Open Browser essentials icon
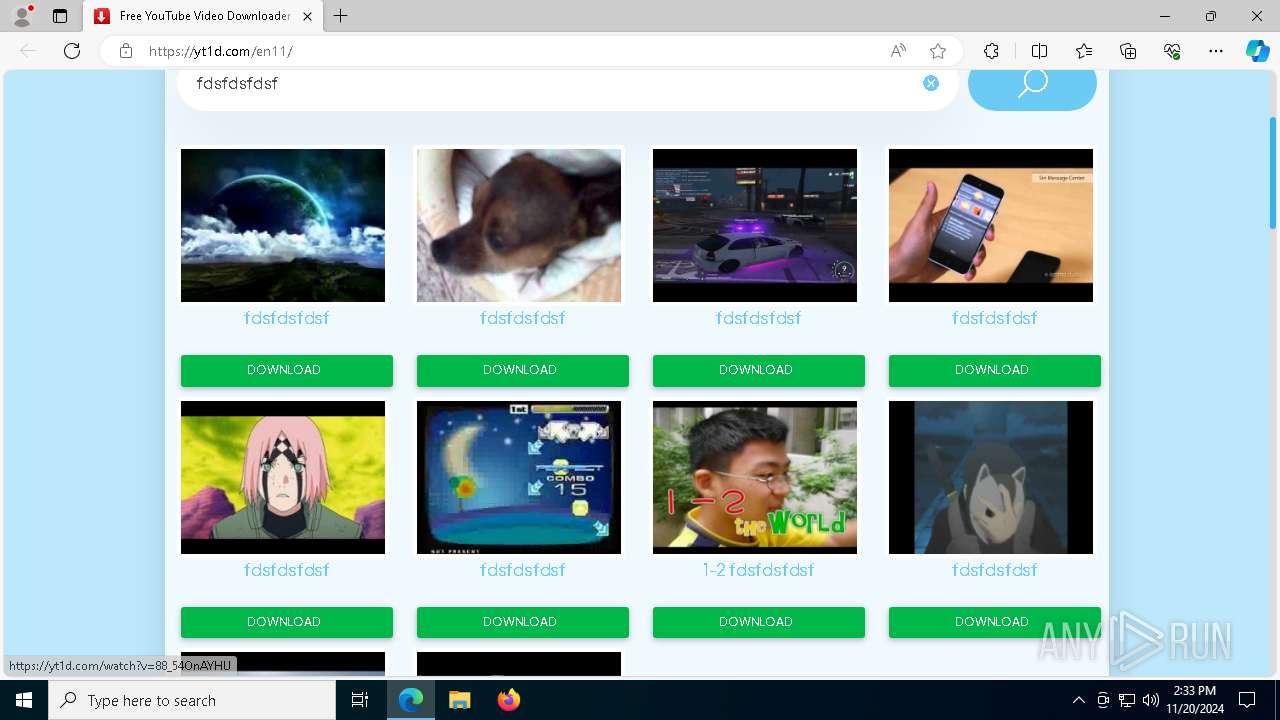1280x720 pixels. [1172, 51]
